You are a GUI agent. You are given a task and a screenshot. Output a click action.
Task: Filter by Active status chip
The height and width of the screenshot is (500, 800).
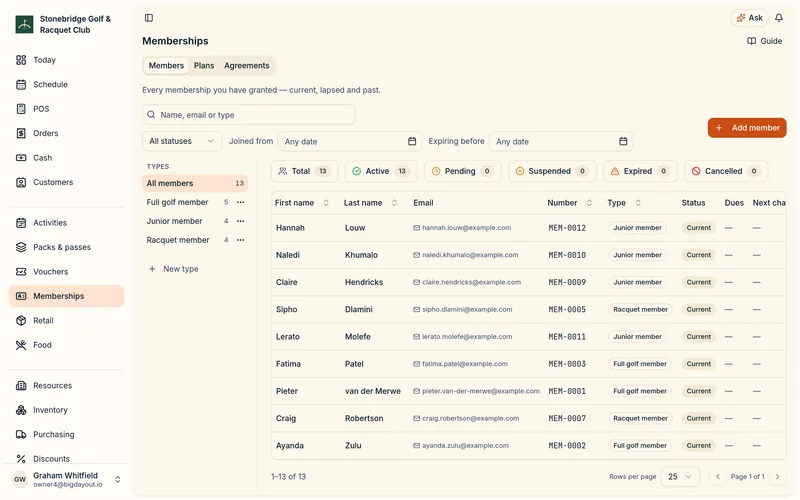[381, 171]
